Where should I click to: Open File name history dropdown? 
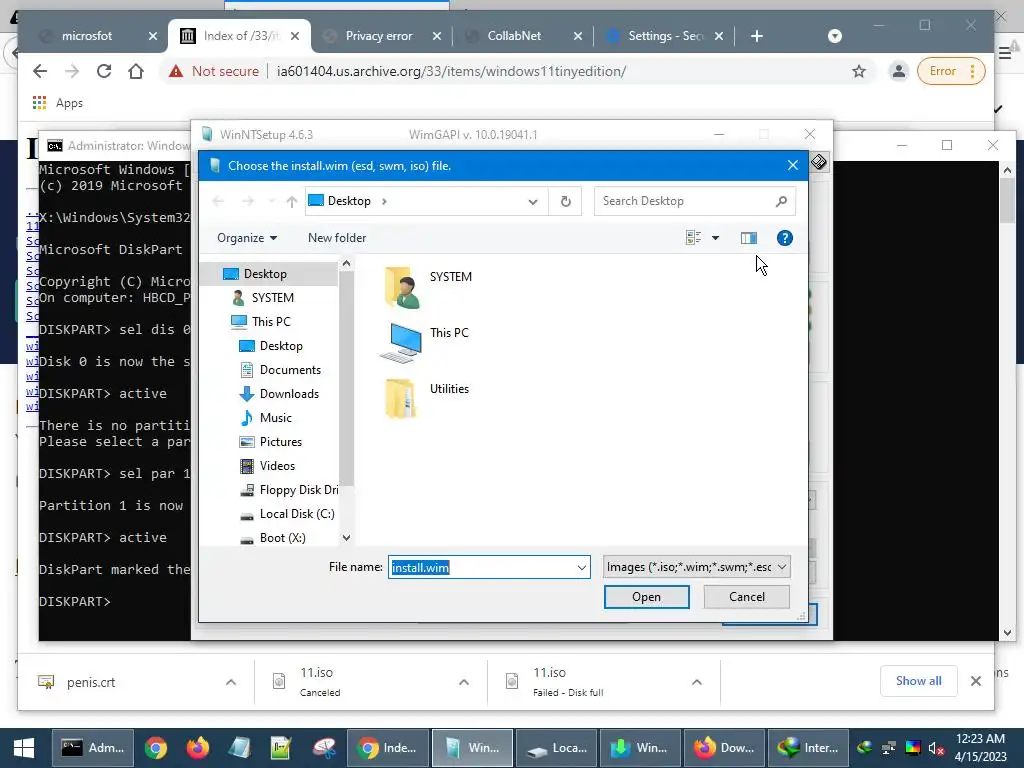581,568
